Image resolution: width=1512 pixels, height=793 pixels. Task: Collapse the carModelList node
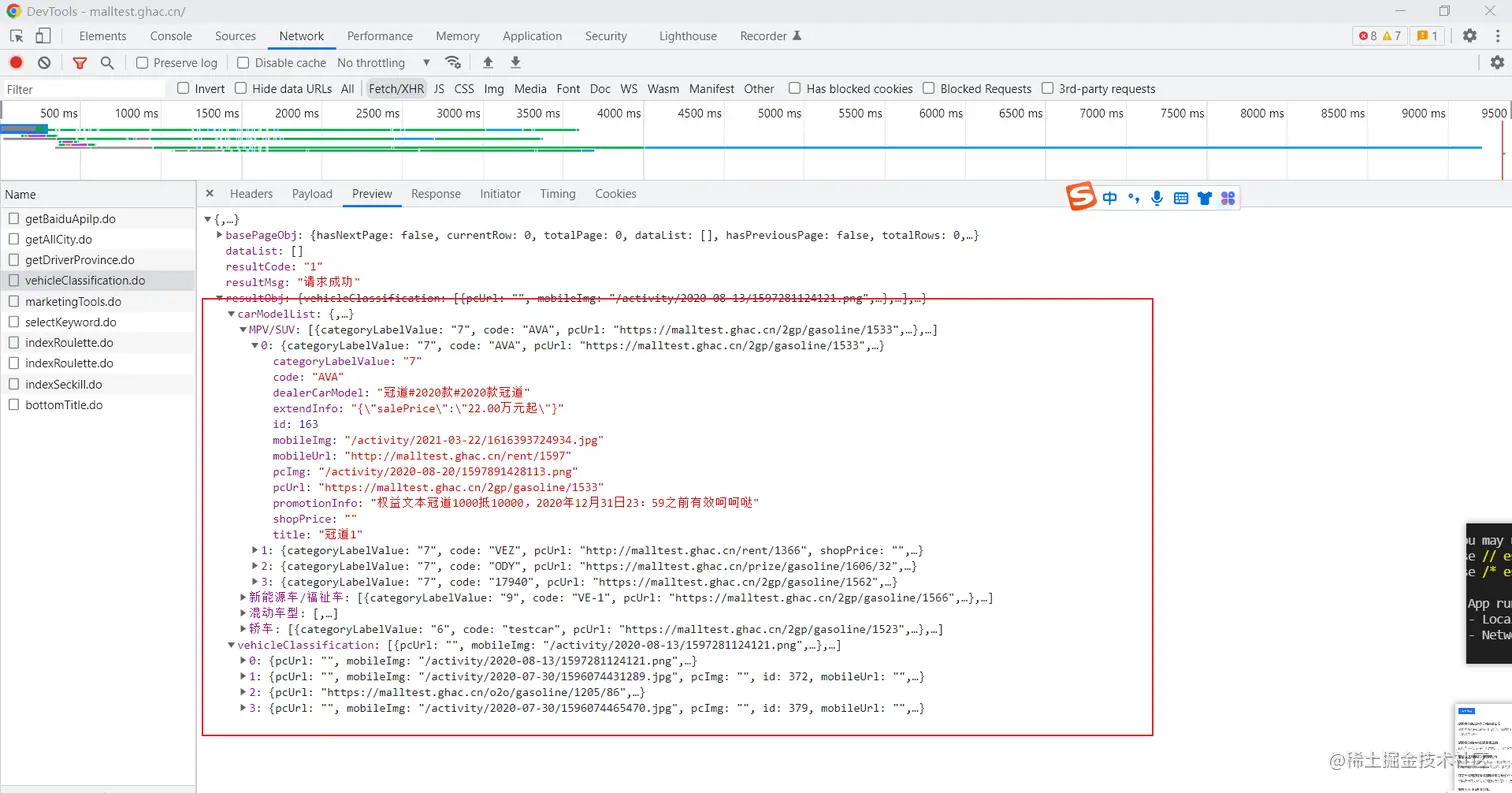[231, 314]
